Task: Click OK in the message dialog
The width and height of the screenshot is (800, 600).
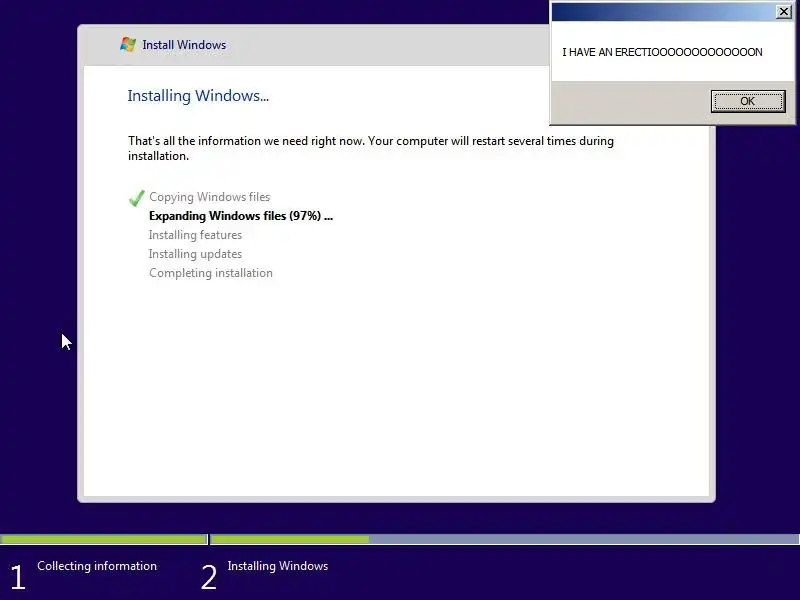Action: (x=748, y=101)
